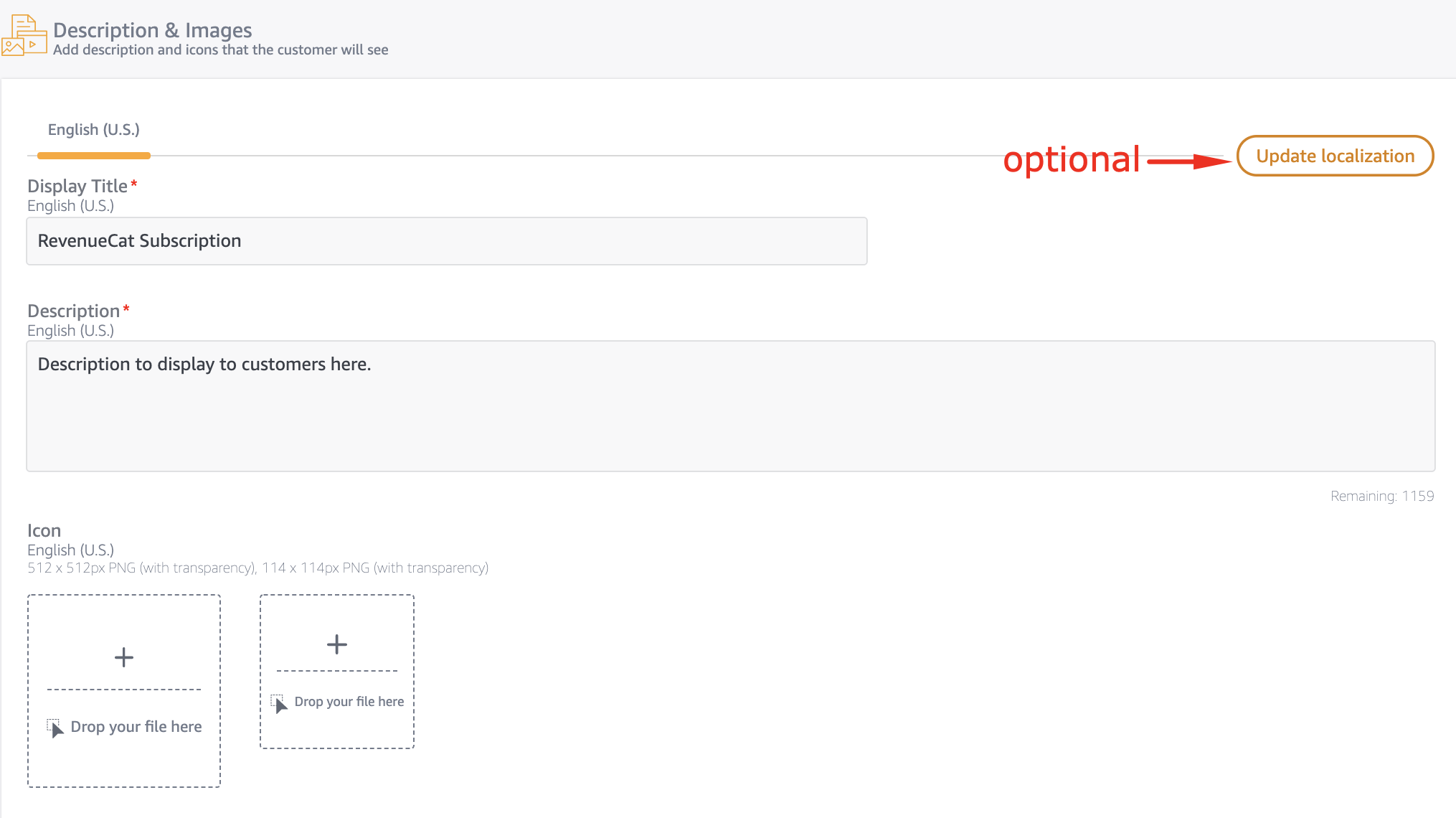This screenshot has height=818, width=1456.
Task: Click the icon size requirements hint text
Action: coord(257,568)
